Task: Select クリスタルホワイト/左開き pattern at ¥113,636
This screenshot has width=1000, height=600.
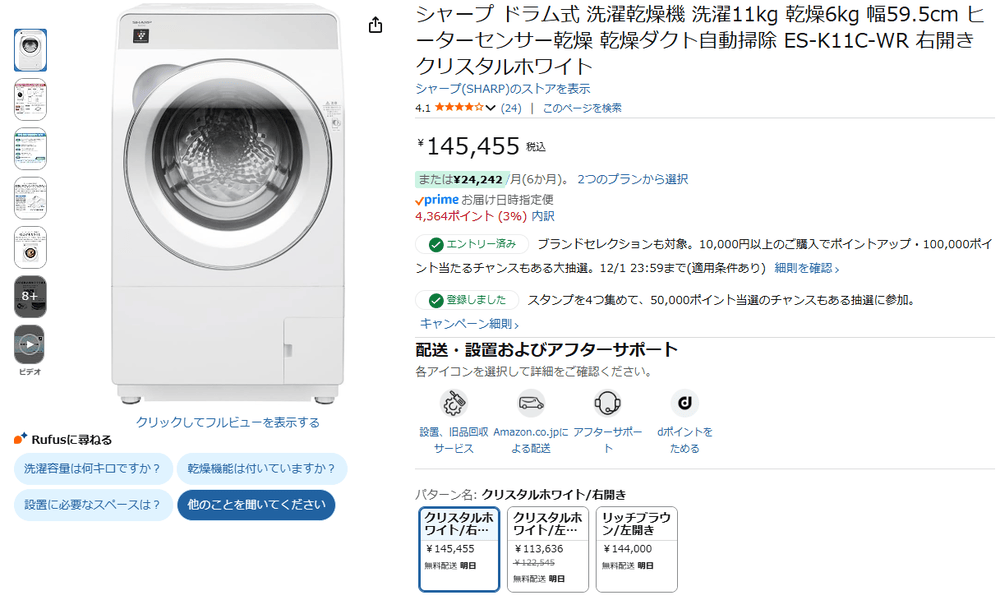Action: (x=548, y=549)
